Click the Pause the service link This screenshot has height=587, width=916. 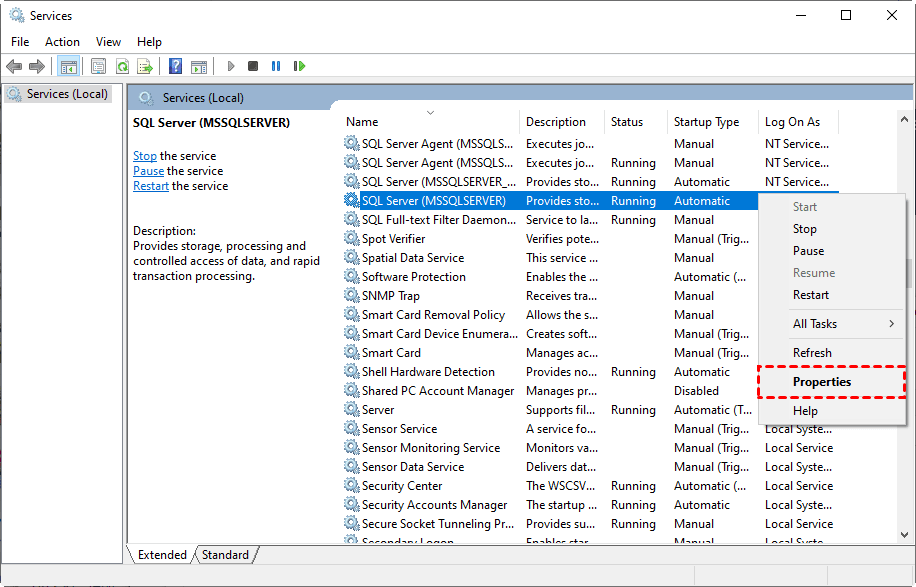point(148,171)
